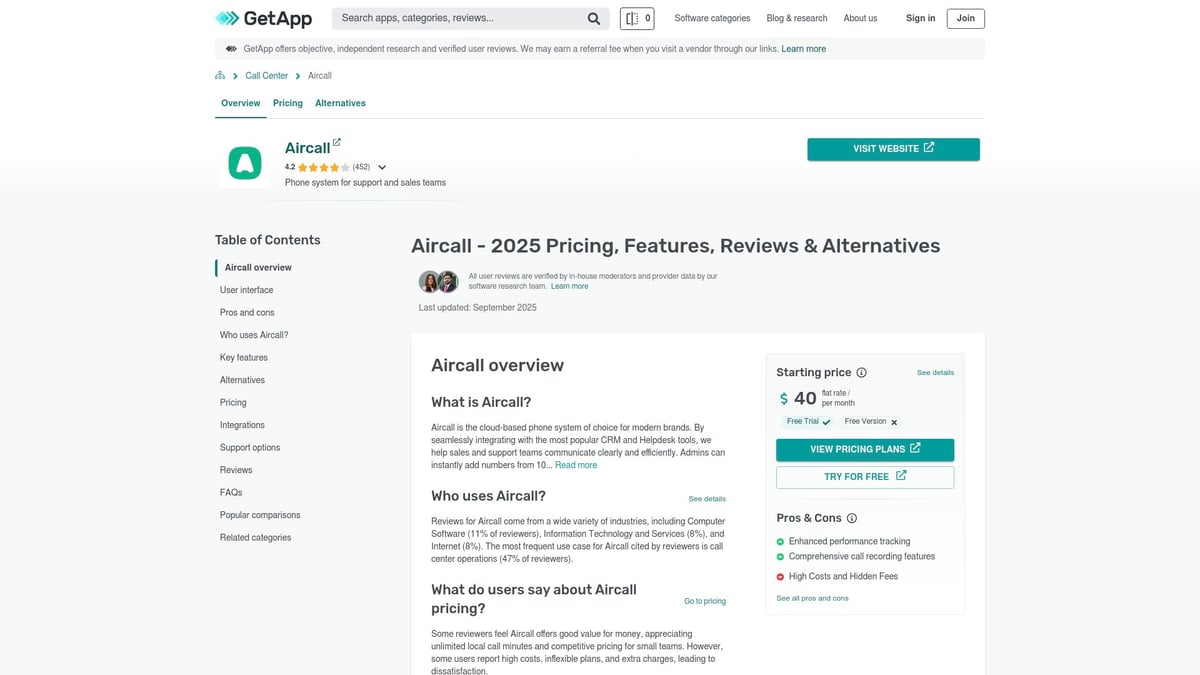Switch to the Alternatives tab
The image size is (1200, 675).
tap(340, 103)
